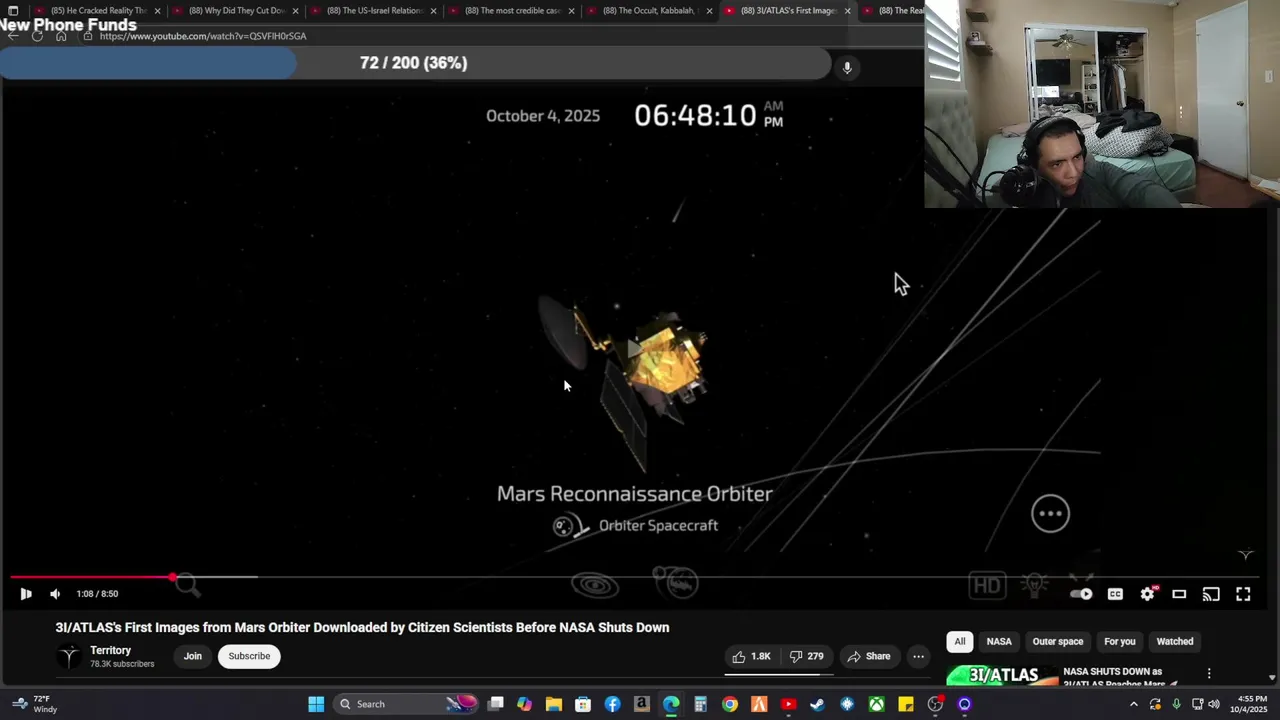The width and height of the screenshot is (1280, 720).
Task: Switch to the US-Israel Relations tab
Action: [374, 11]
